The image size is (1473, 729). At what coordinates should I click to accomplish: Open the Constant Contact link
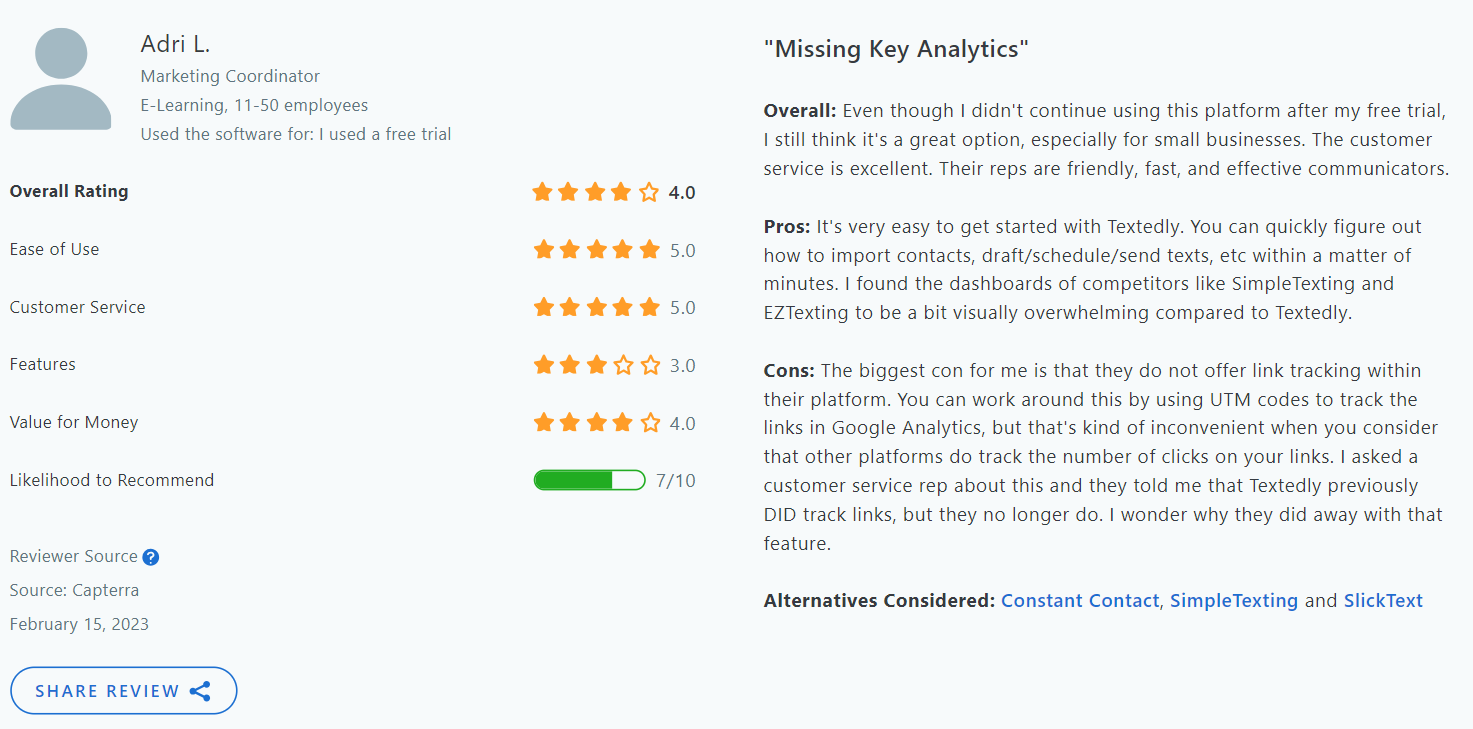(1080, 601)
